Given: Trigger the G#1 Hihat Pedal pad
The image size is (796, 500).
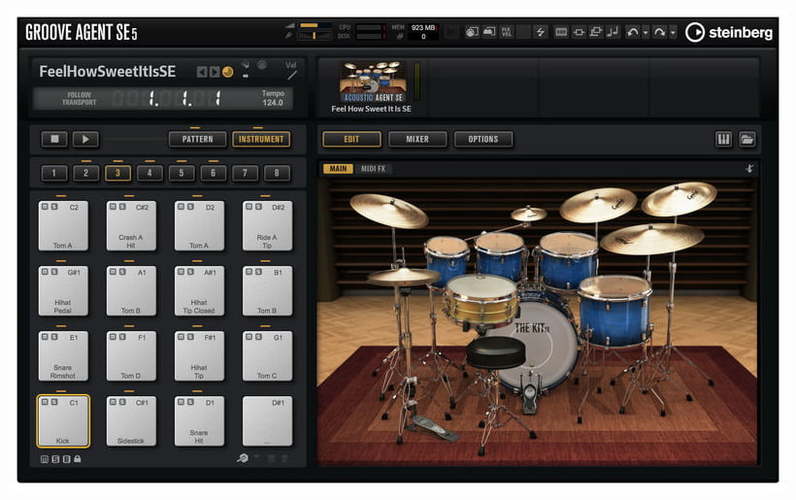Looking at the screenshot, I should pos(63,291).
